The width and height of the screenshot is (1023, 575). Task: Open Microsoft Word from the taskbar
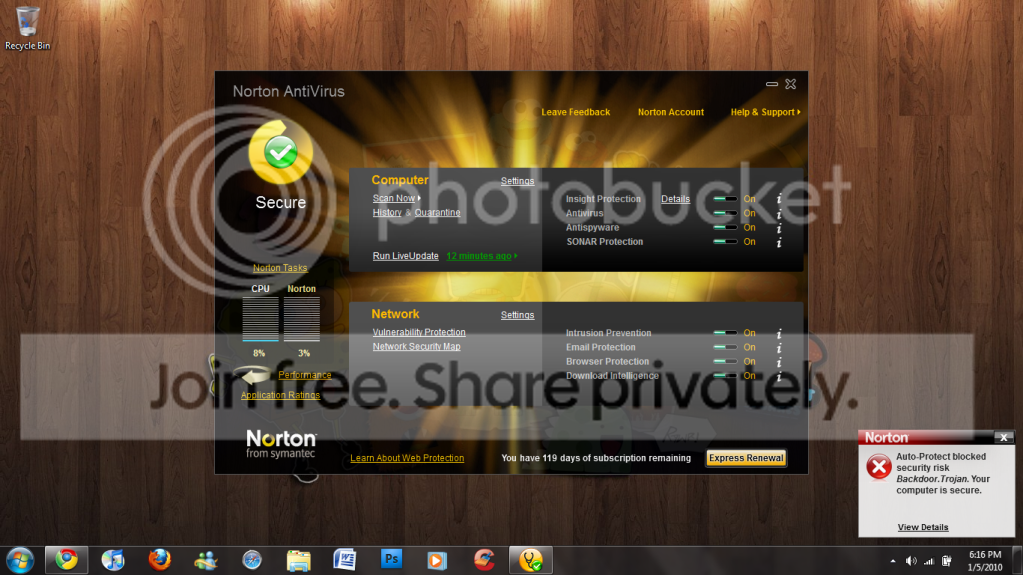point(344,560)
